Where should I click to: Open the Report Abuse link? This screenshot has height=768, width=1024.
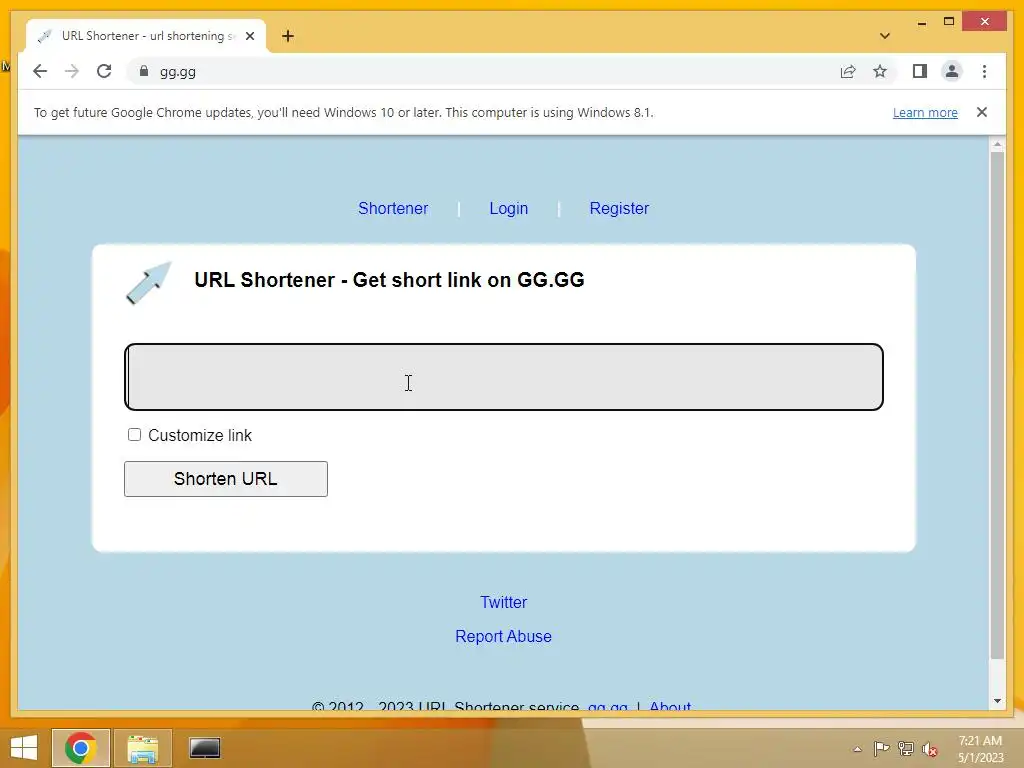click(x=504, y=636)
